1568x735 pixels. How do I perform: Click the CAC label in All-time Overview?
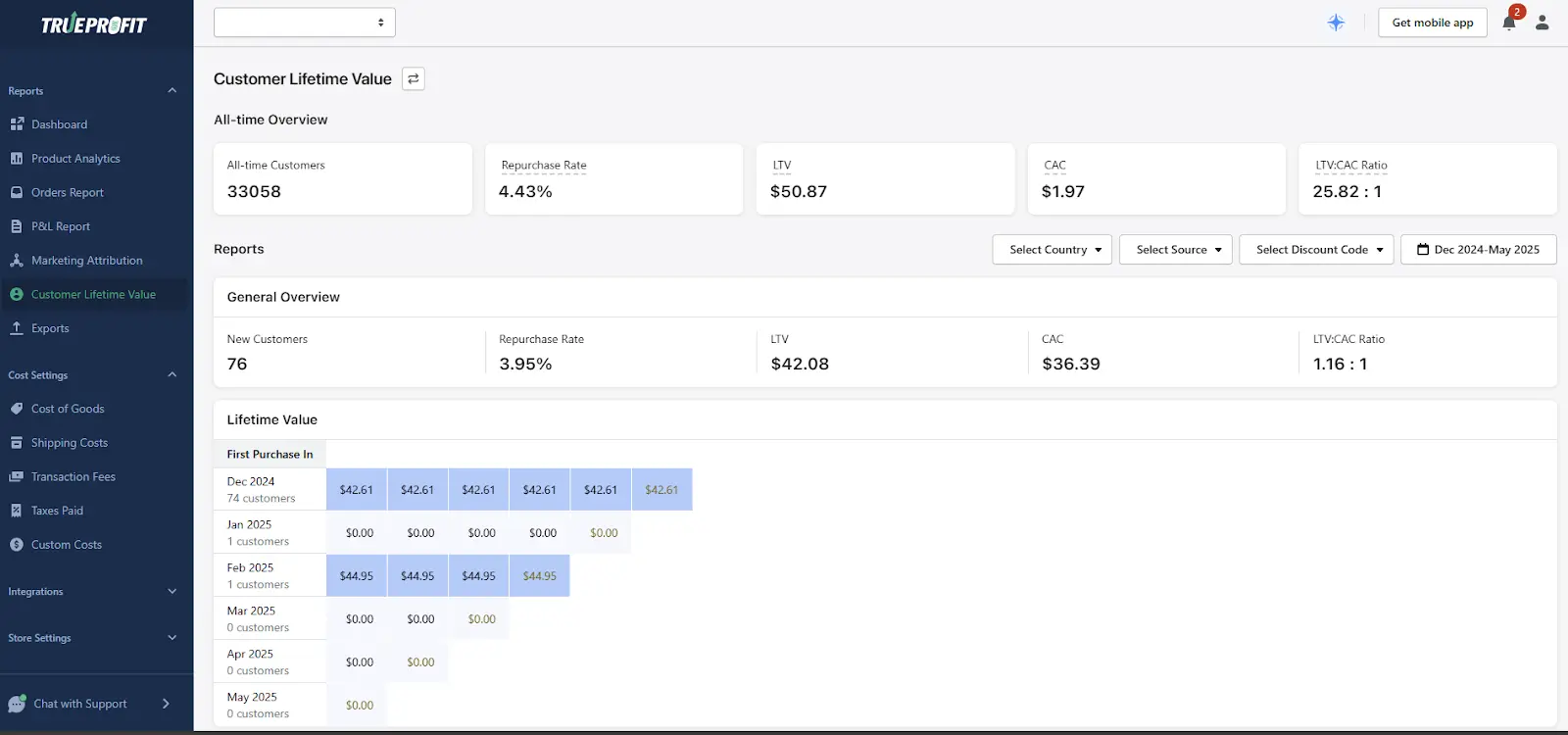(1054, 166)
